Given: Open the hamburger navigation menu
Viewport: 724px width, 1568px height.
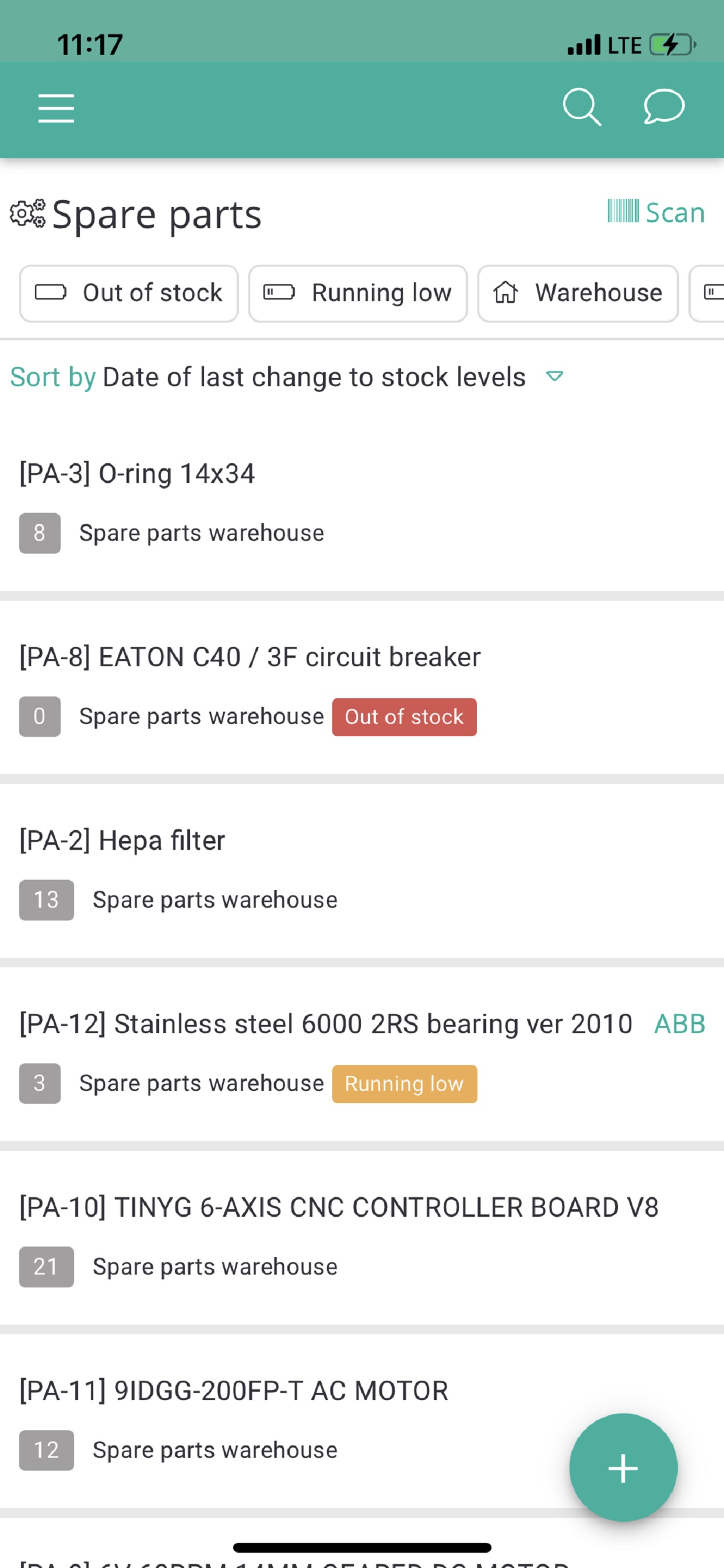Looking at the screenshot, I should tap(56, 108).
